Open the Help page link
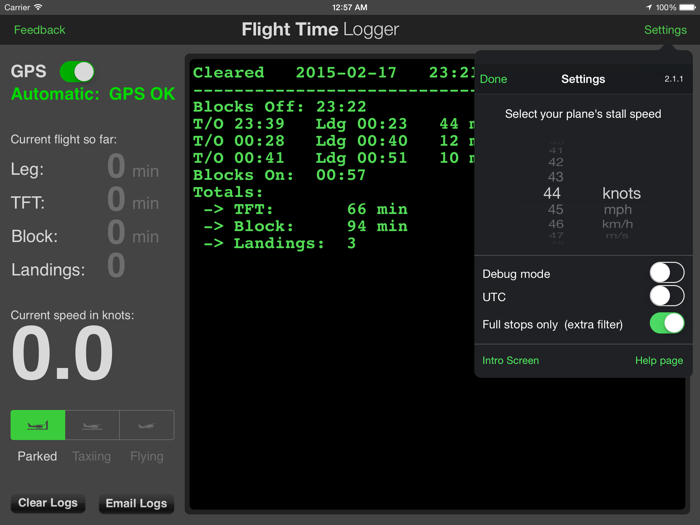Viewport: 700px width, 525px height. click(659, 360)
